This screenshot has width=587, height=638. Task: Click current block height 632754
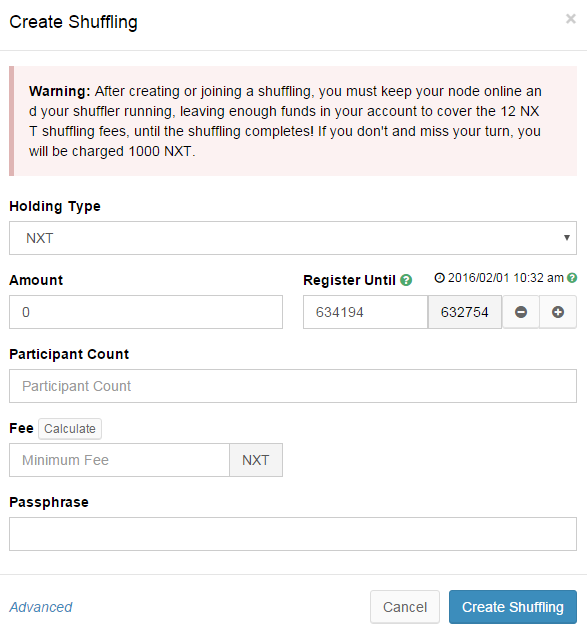coord(465,312)
